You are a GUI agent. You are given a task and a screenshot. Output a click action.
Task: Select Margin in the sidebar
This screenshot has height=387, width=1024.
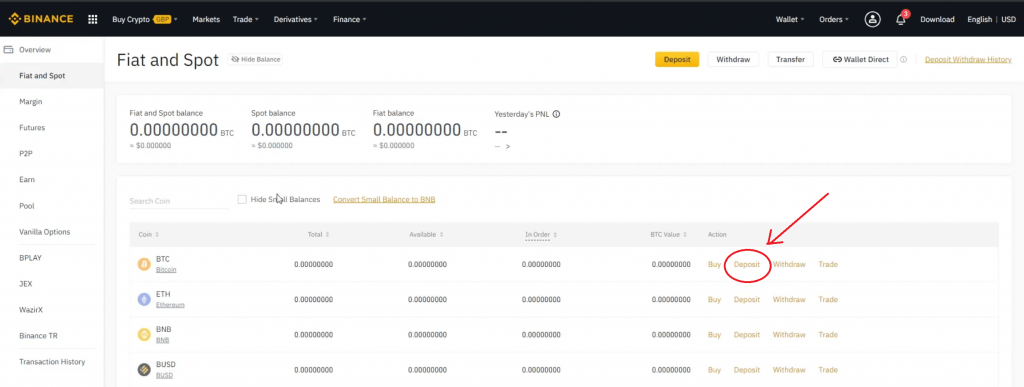31,102
